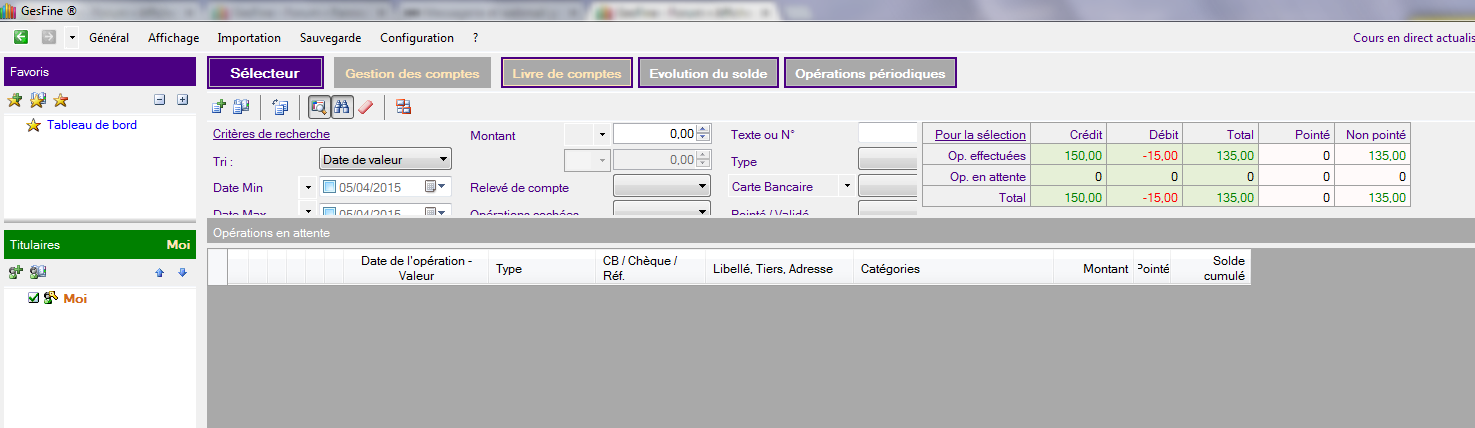Open the Date Min calendar picker
Viewport: 1475px width, 428px height.
point(435,187)
